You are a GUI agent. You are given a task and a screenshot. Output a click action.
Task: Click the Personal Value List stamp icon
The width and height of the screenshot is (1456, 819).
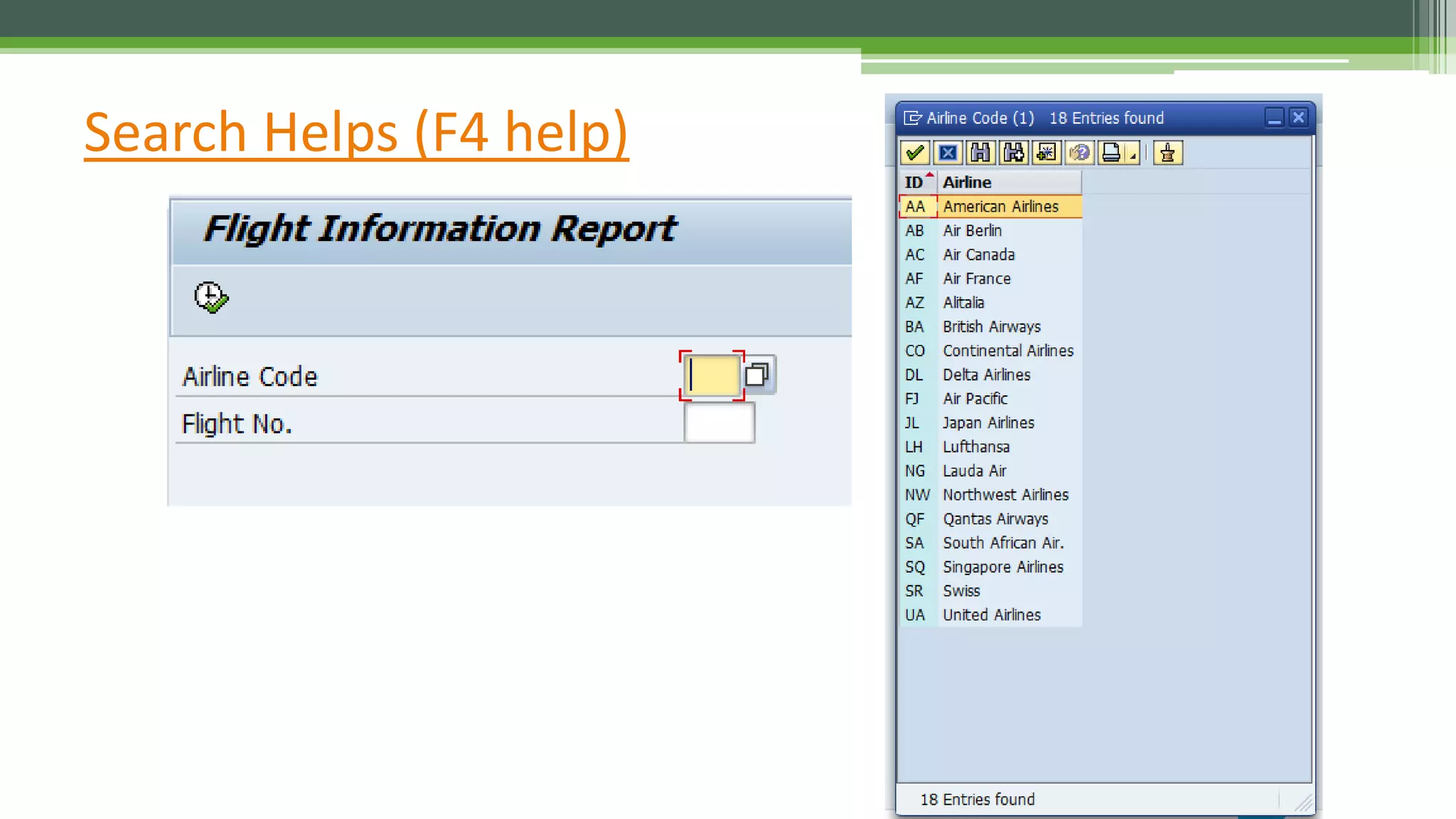[x=1167, y=153]
